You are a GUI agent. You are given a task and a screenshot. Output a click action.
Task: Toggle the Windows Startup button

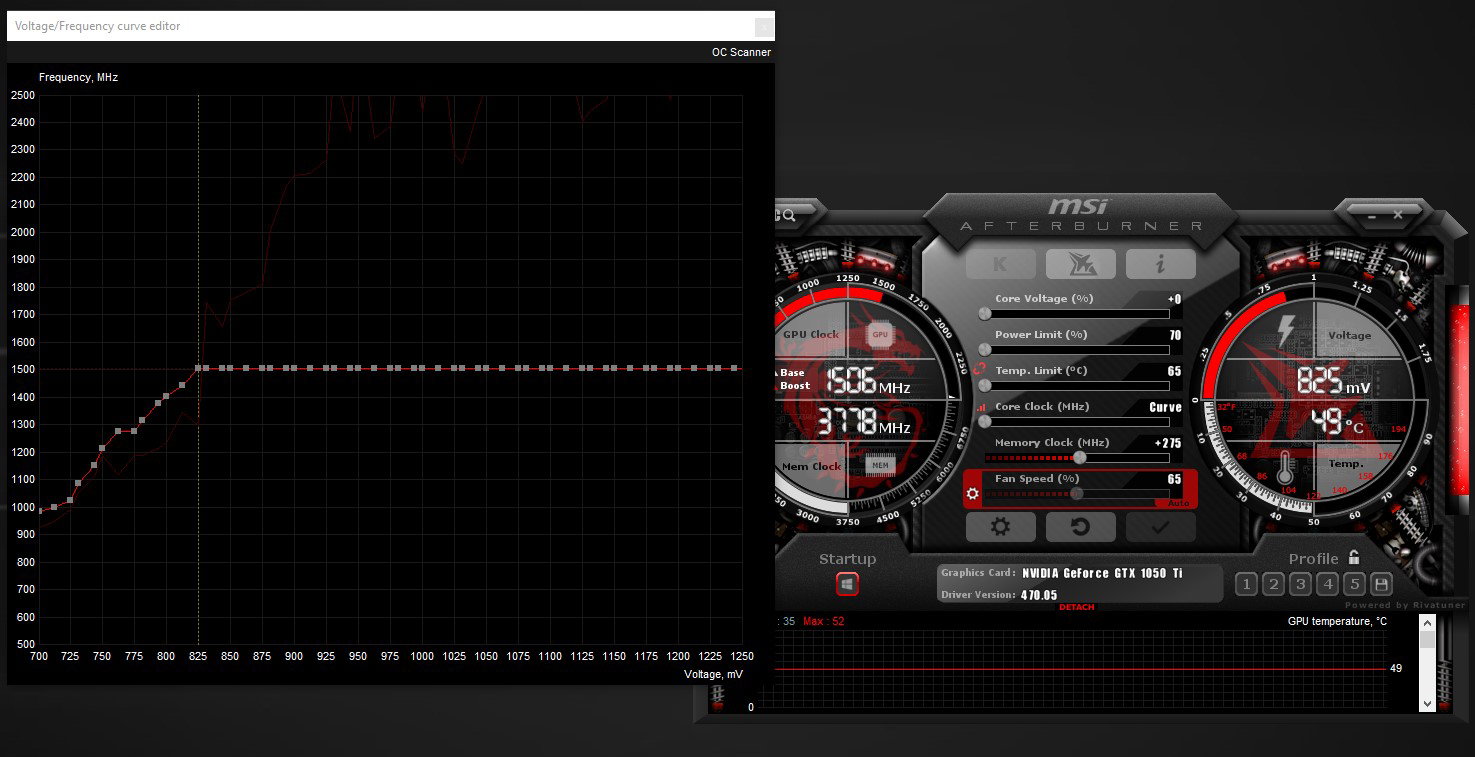[x=847, y=584]
